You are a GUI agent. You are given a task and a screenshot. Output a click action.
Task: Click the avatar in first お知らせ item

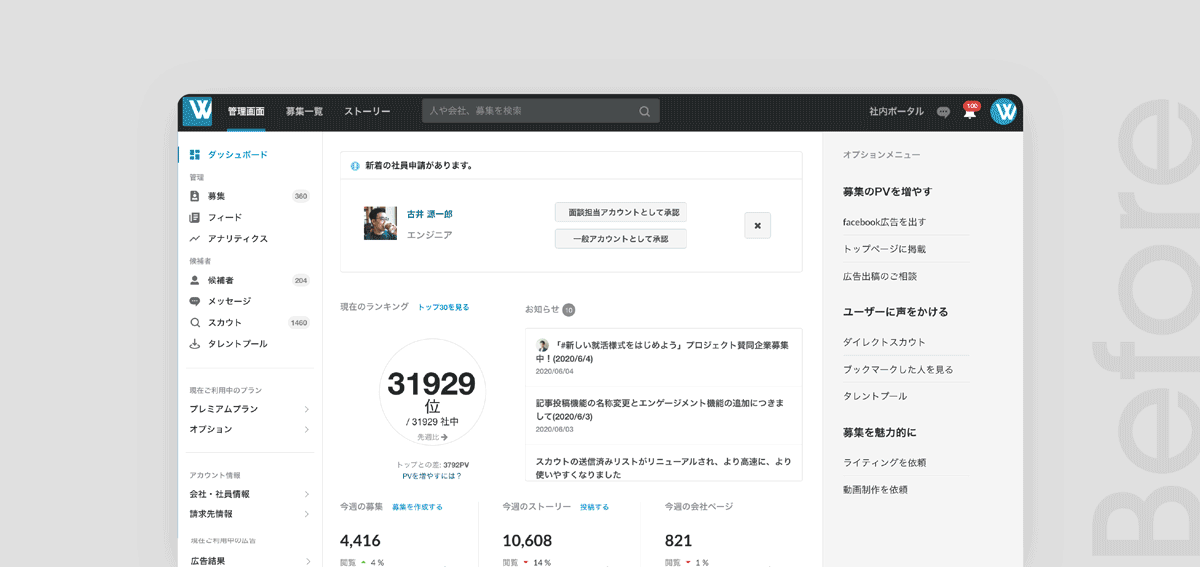(x=543, y=345)
